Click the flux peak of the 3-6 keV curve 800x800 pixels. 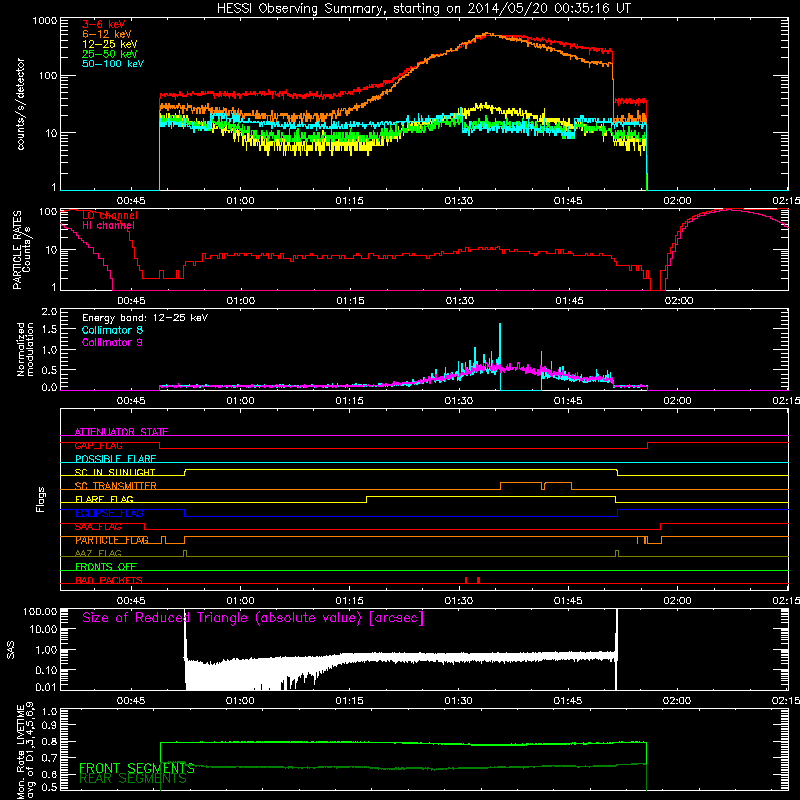coord(487,34)
